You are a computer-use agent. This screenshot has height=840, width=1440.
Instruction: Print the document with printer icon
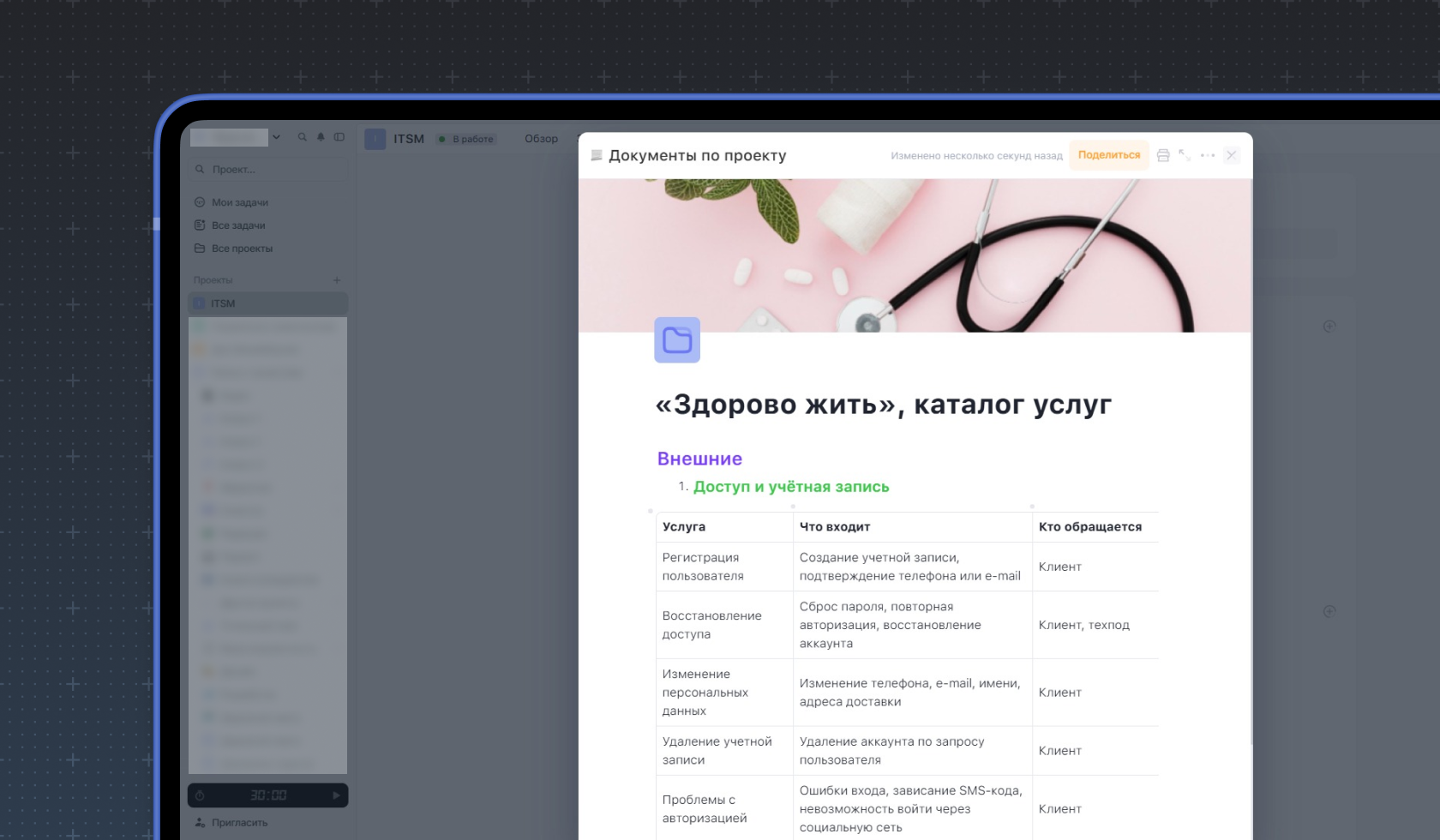[1163, 155]
